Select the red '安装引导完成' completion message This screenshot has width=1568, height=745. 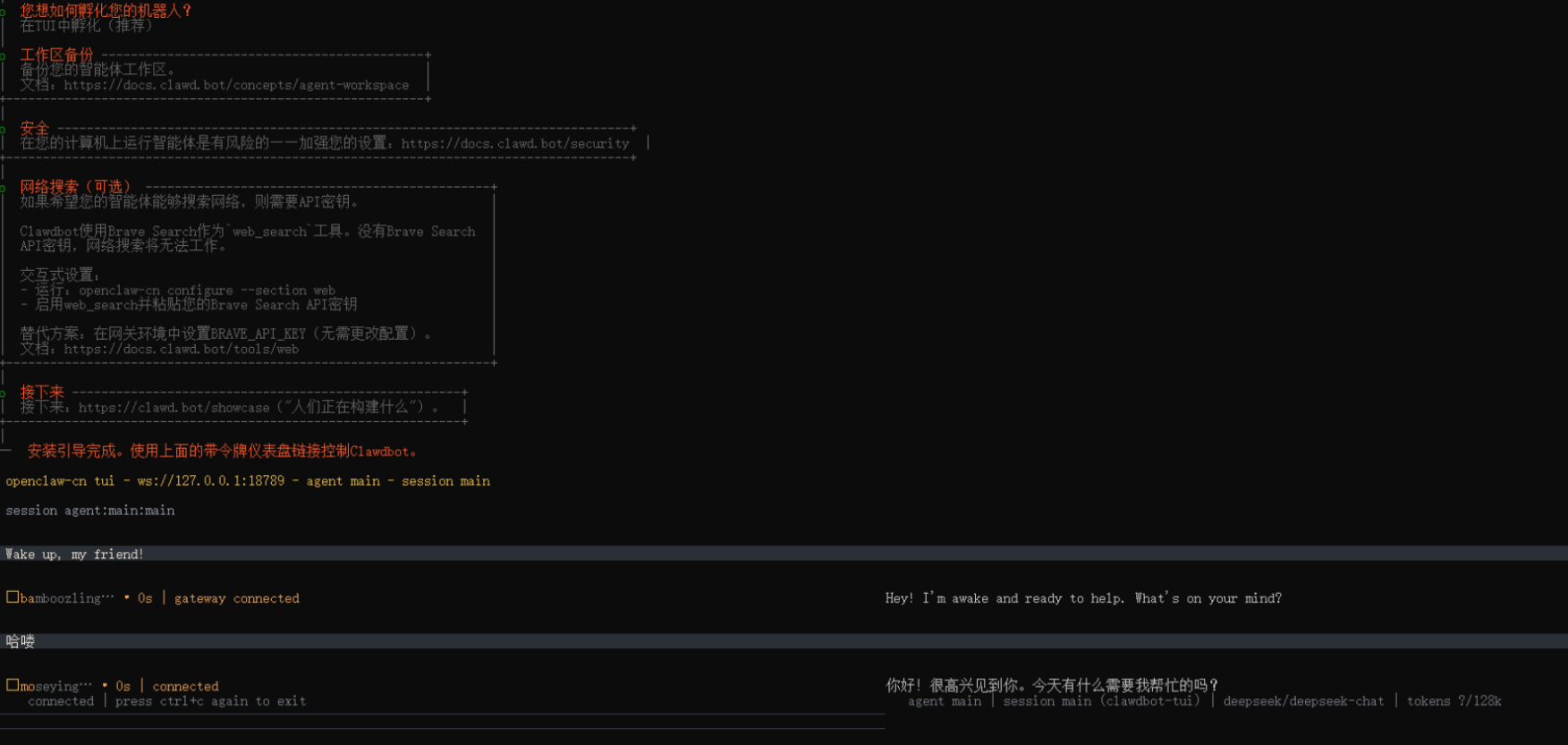point(222,451)
